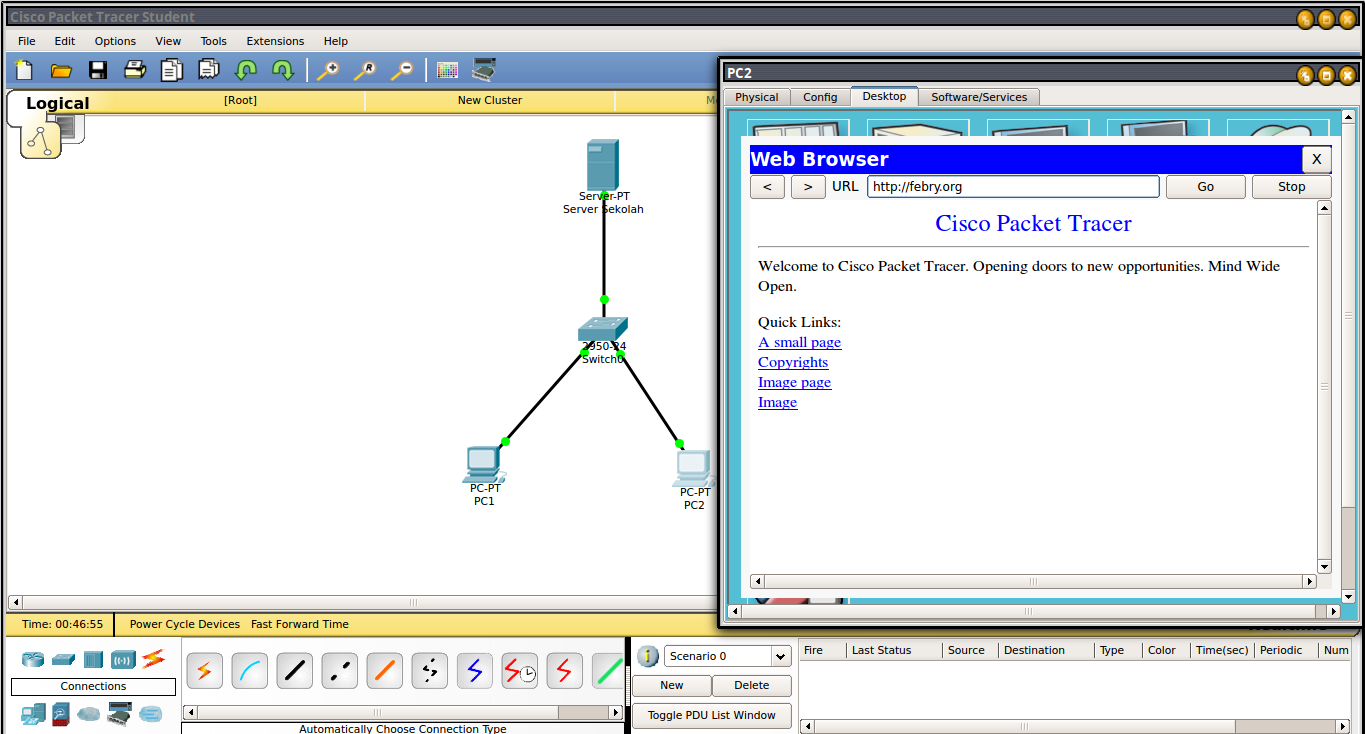Switch to PC2 Physical tab
This screenshot has width=1365, height=734.
point(757,97)
